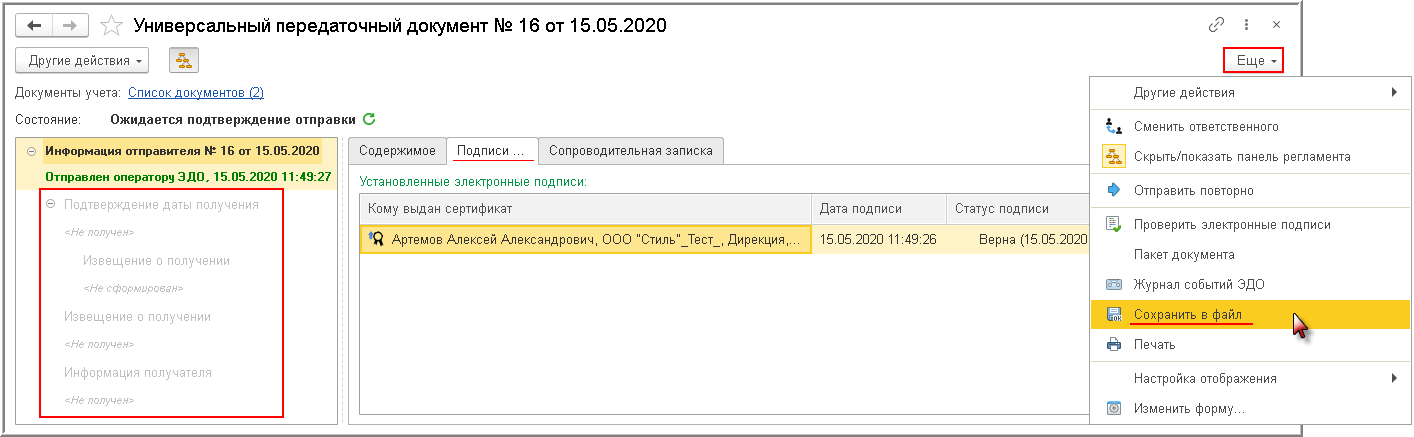Collapse the "Подтверждение даты получения" tree node

pos(47,205)
